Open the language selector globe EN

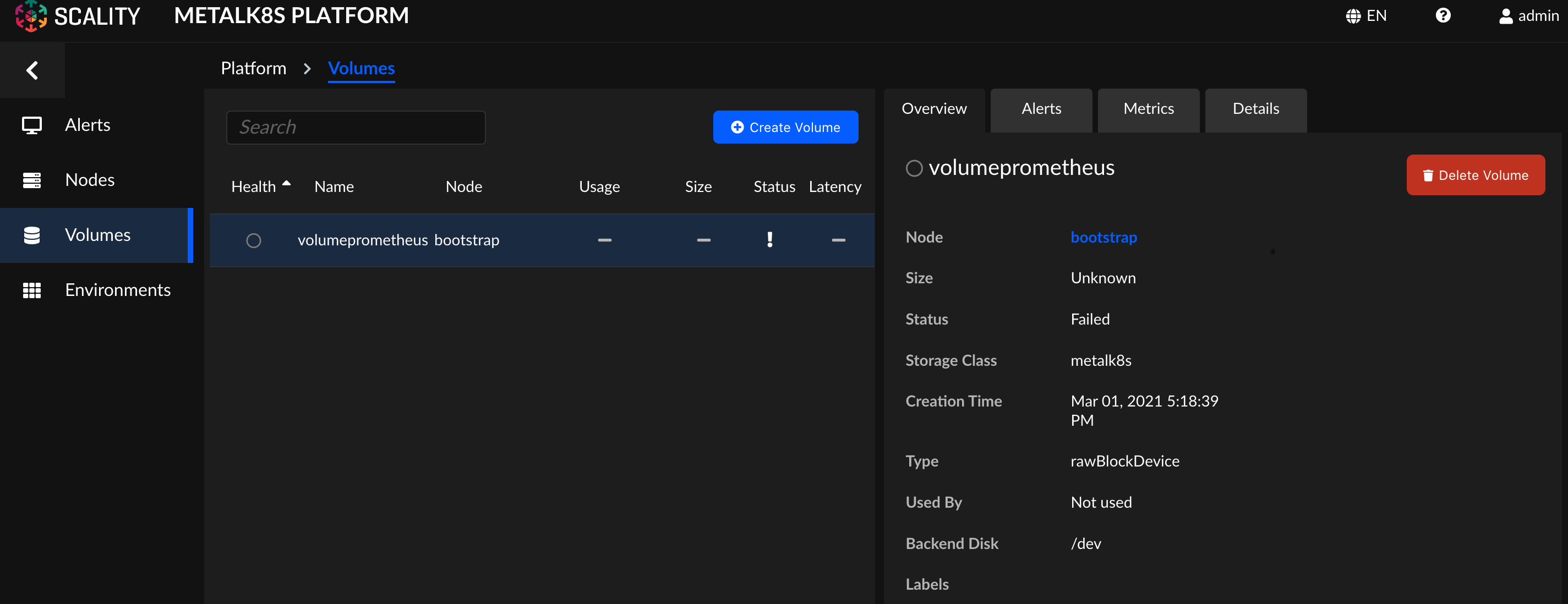(x=1366, y=16)
